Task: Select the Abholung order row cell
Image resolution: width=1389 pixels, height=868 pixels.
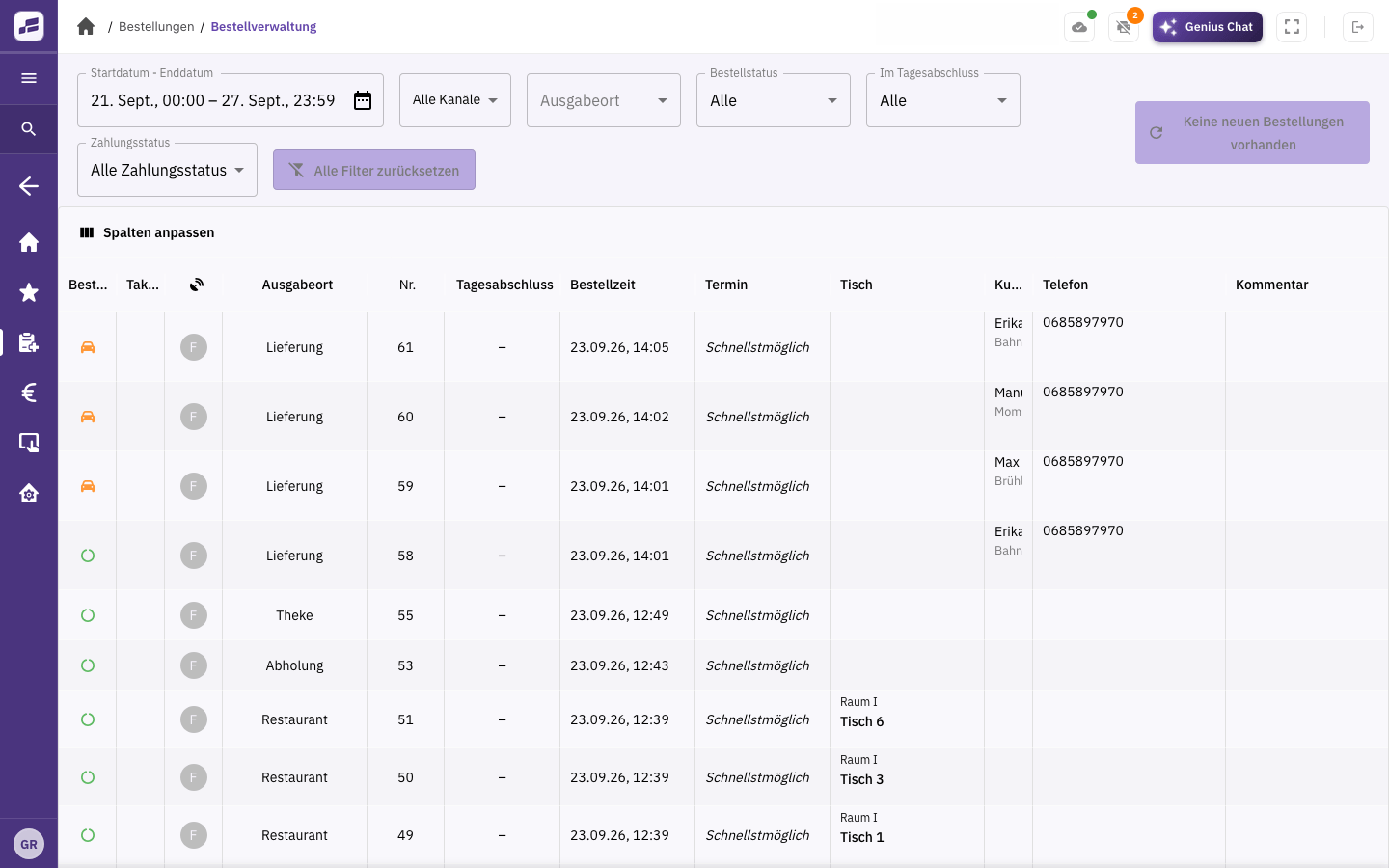Action: click(294, 665)
